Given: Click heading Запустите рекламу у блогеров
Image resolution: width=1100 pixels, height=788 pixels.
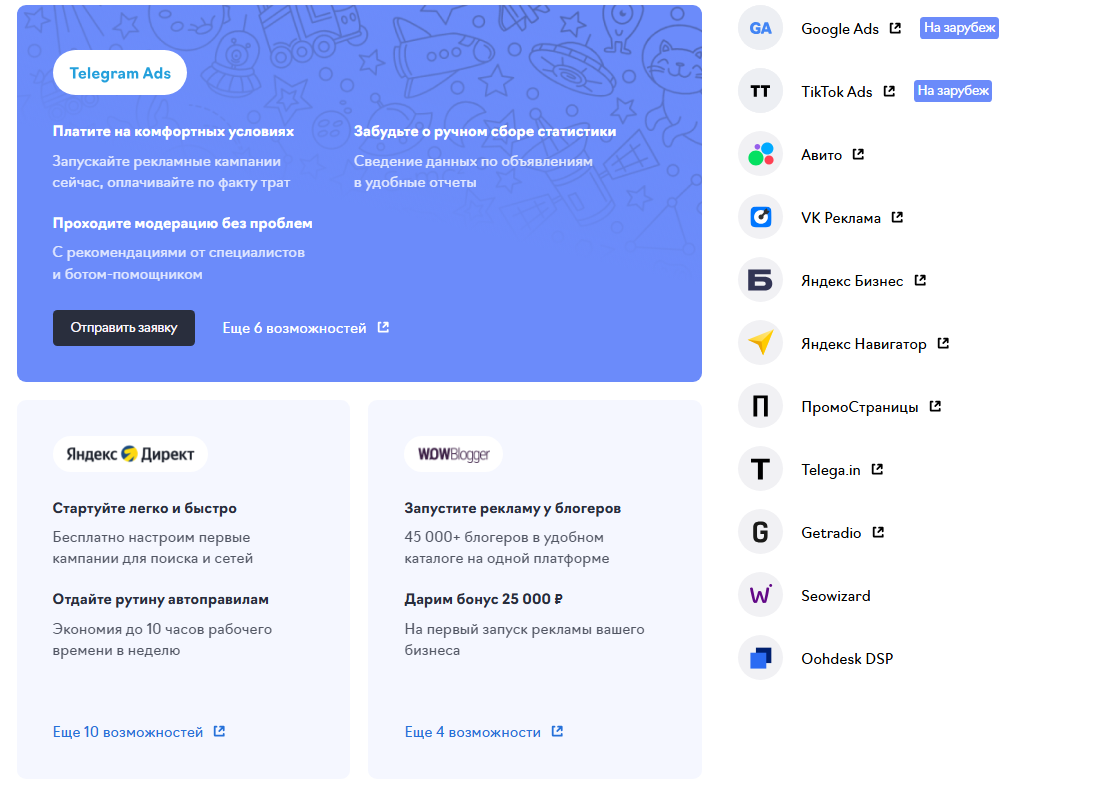Looking at the screenshot, I should 512,509.
